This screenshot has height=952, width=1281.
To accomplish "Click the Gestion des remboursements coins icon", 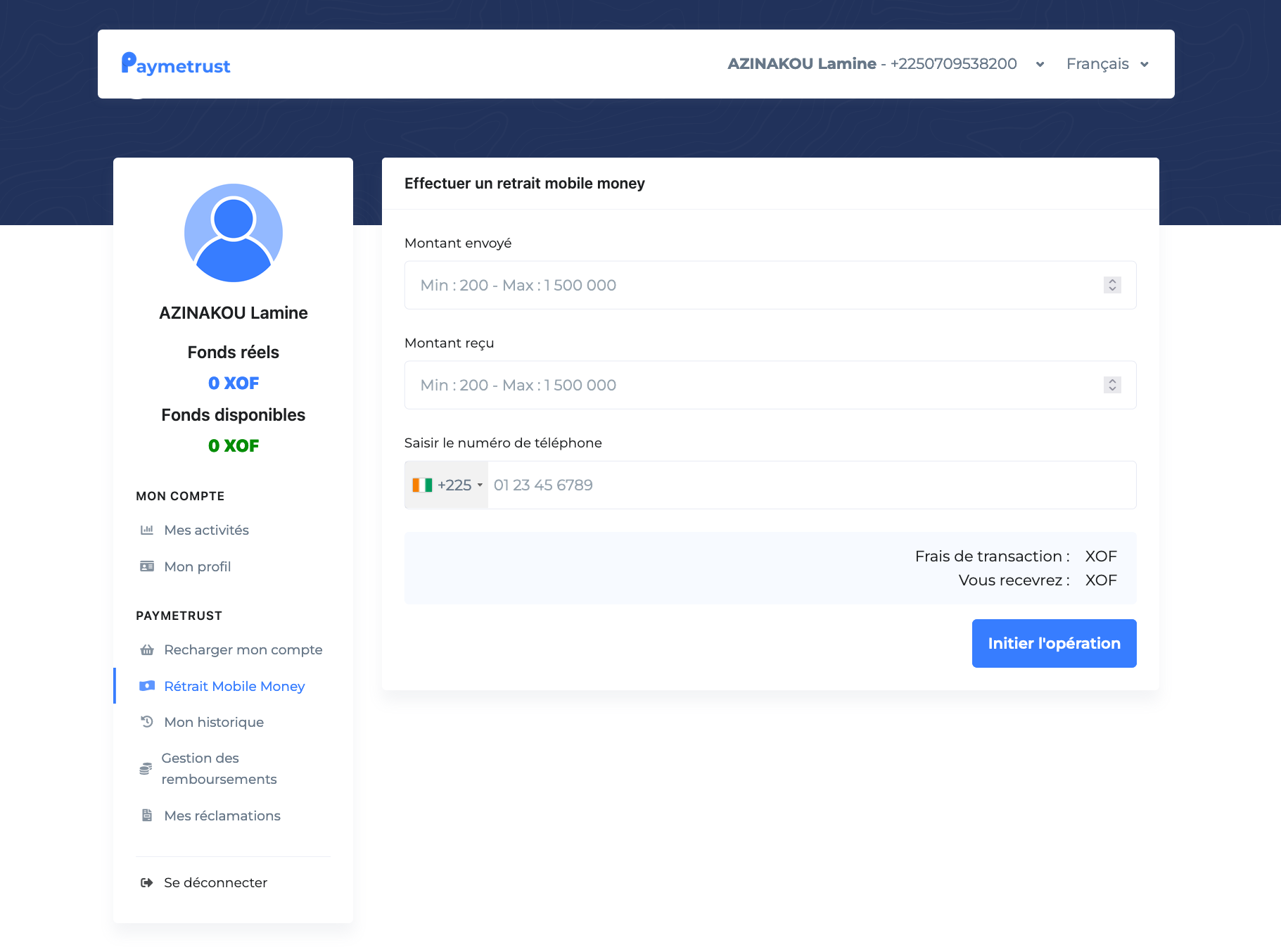I will pyautogui.click(x=146, y=768).
